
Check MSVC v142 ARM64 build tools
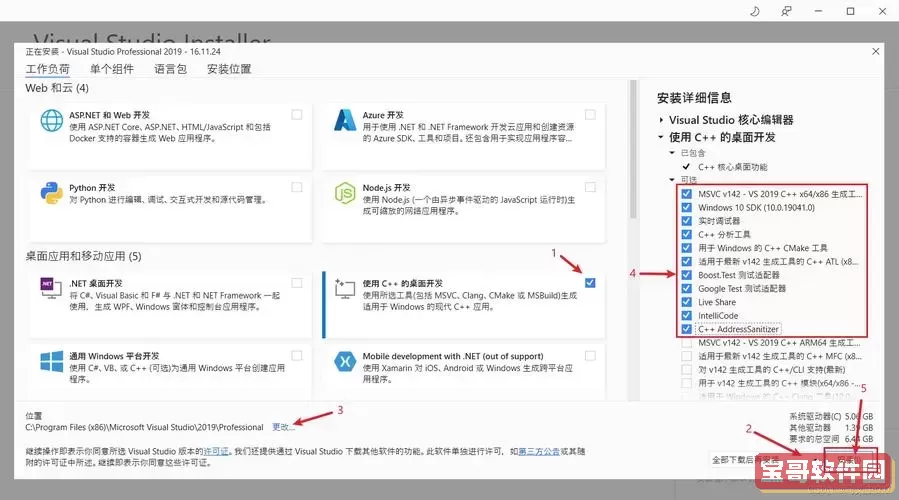tap(686, 343)
